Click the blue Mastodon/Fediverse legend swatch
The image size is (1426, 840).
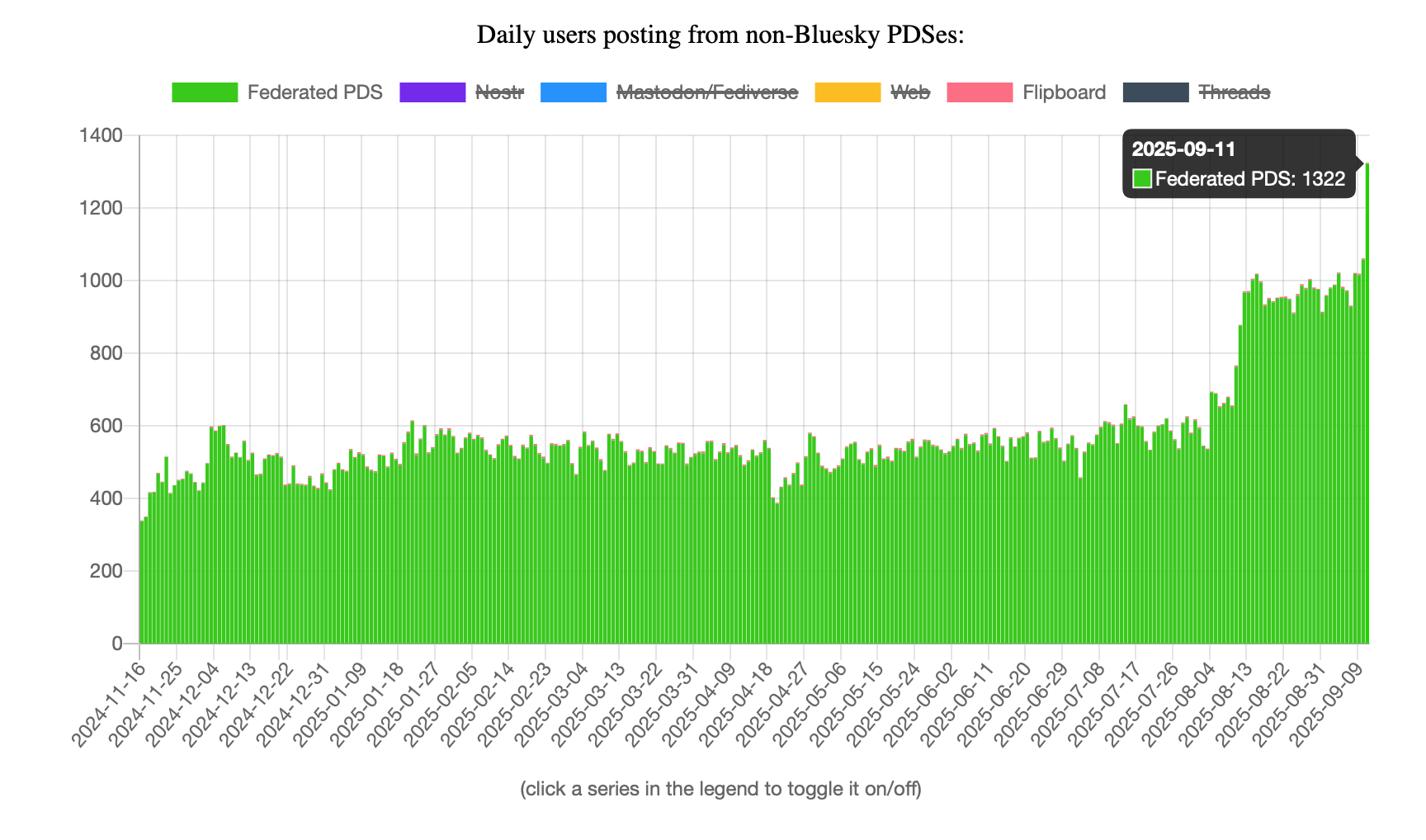574,92
